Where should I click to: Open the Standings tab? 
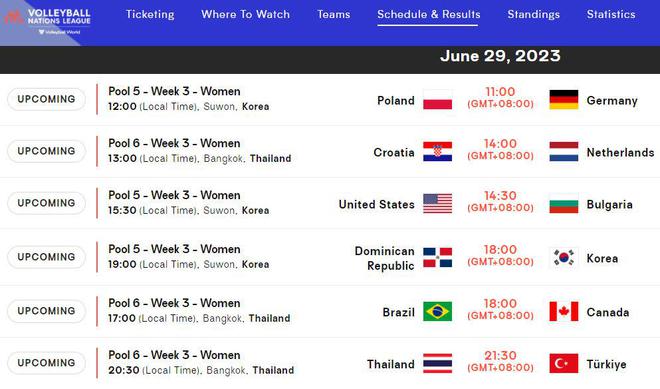click(x=533, y=14)
